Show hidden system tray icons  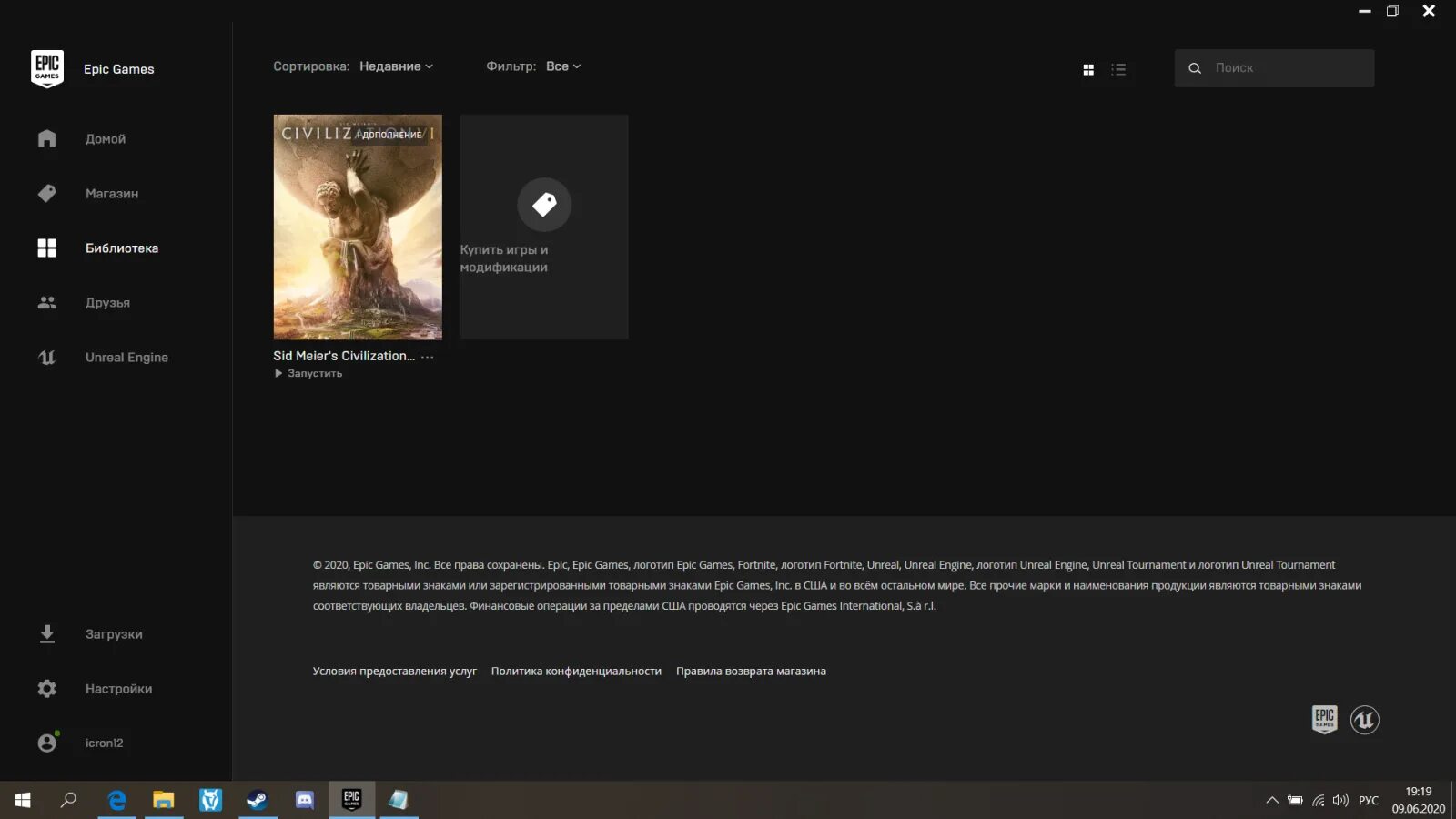click(1272, 801)
